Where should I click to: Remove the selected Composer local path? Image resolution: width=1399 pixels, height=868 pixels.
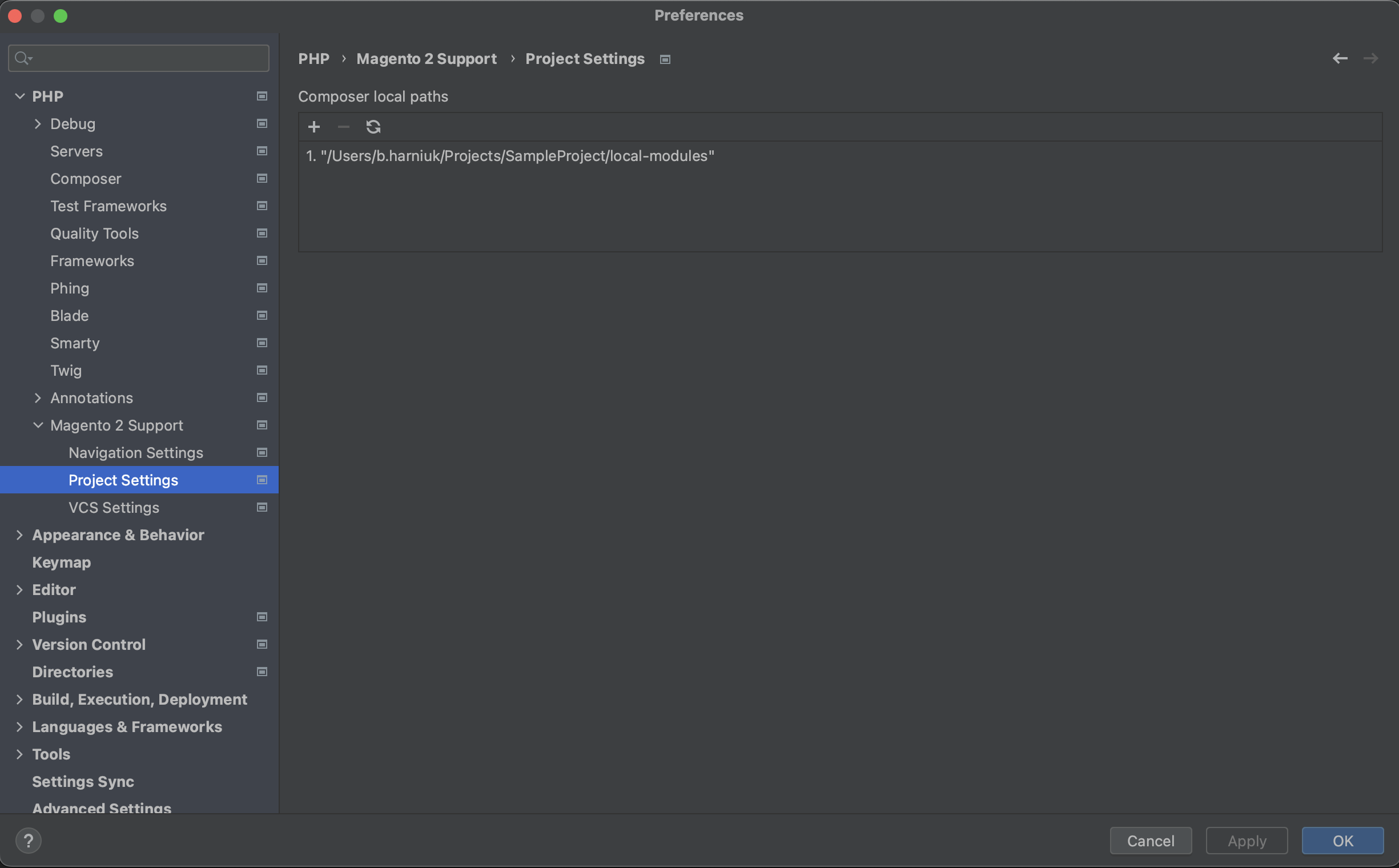click(x=344, y=127)
